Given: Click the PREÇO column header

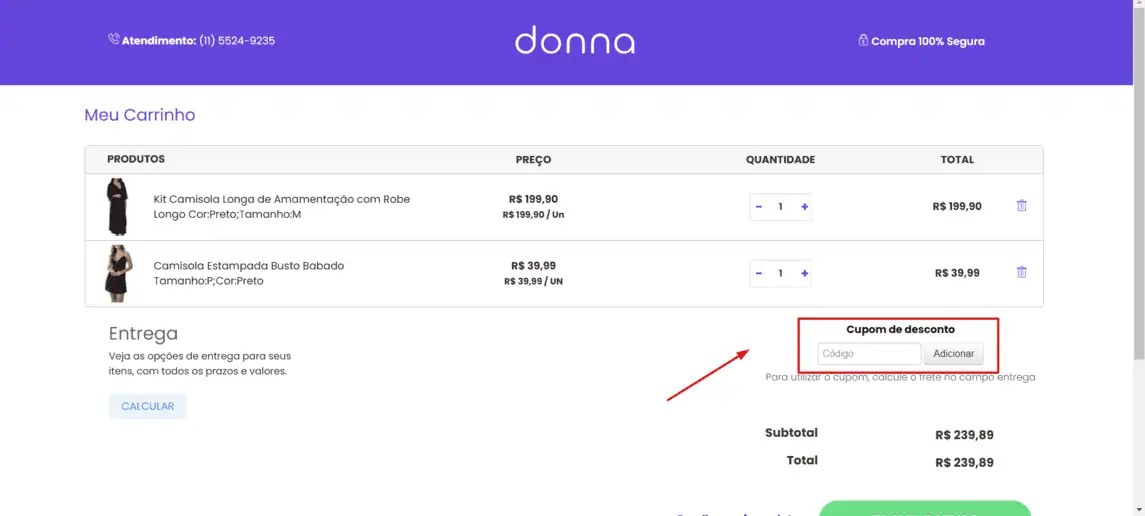Looking at the screenshot, I should [533, 160].
